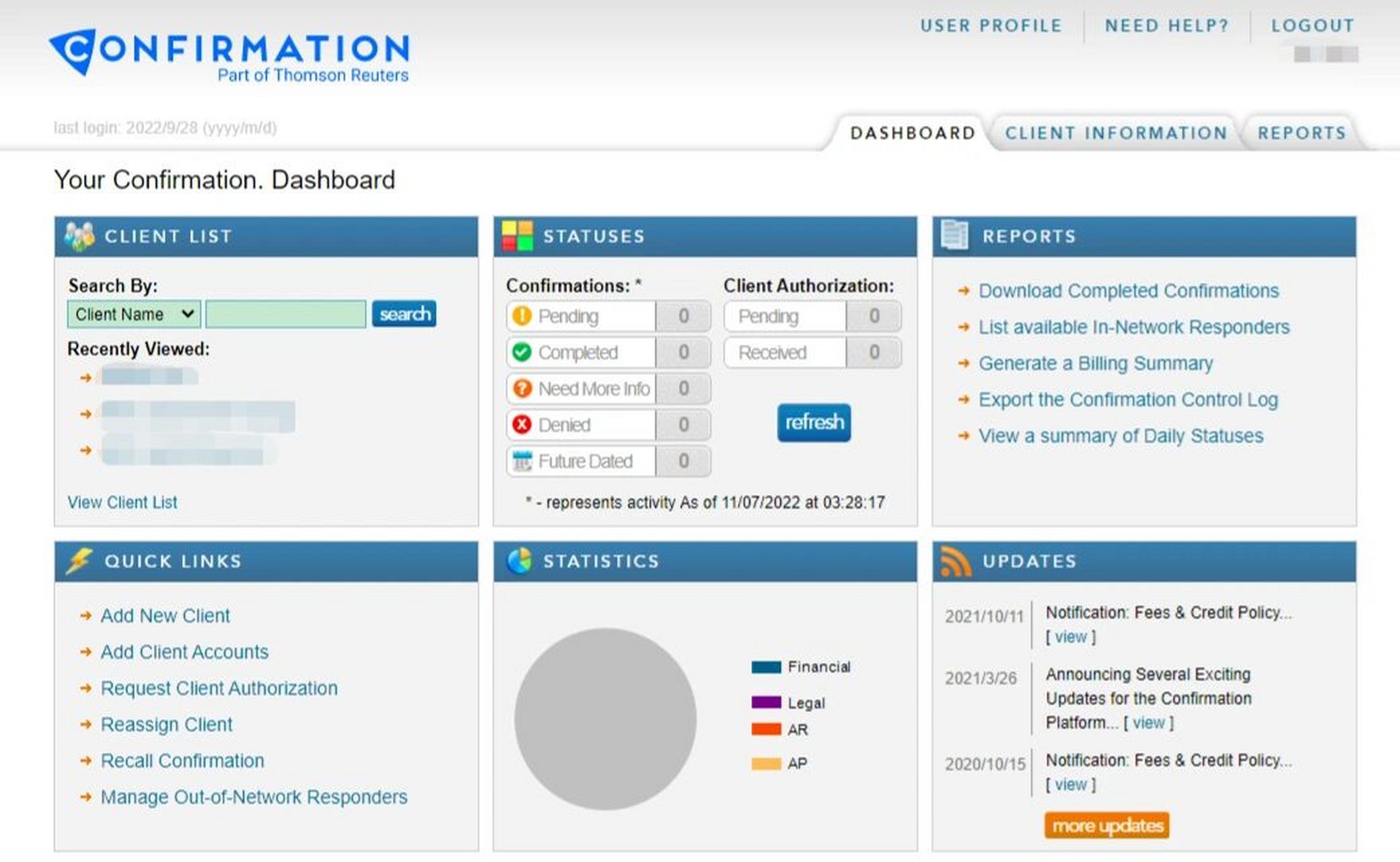This screenshot has height=862, width=1400.
Task: Click the red Denied X icon
Action: pyautogui.click(x=522, y=425)
